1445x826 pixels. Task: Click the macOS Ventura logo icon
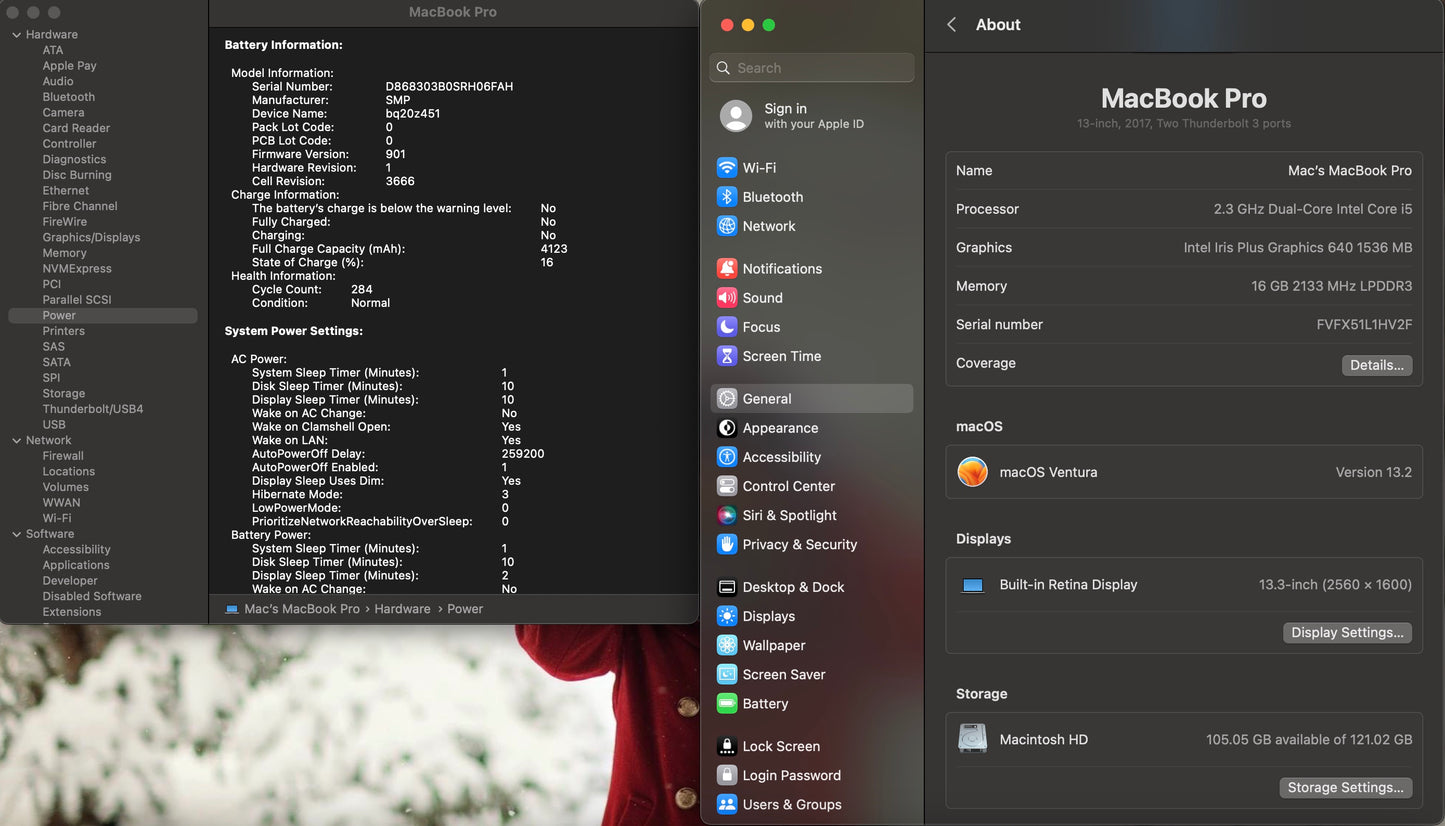972,472
